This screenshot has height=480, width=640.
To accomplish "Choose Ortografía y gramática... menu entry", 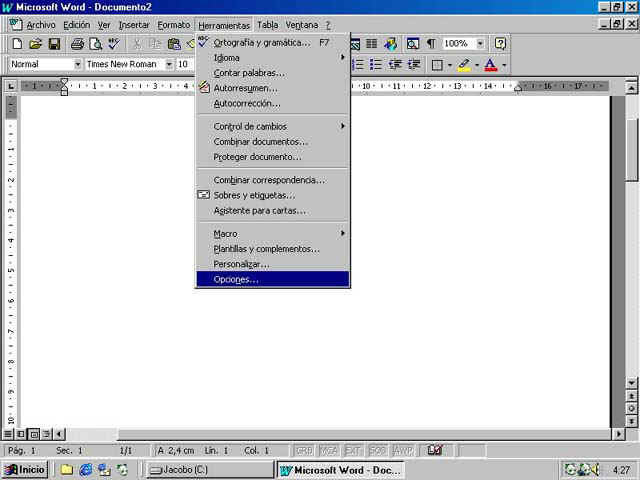I will tap(273, 42).
